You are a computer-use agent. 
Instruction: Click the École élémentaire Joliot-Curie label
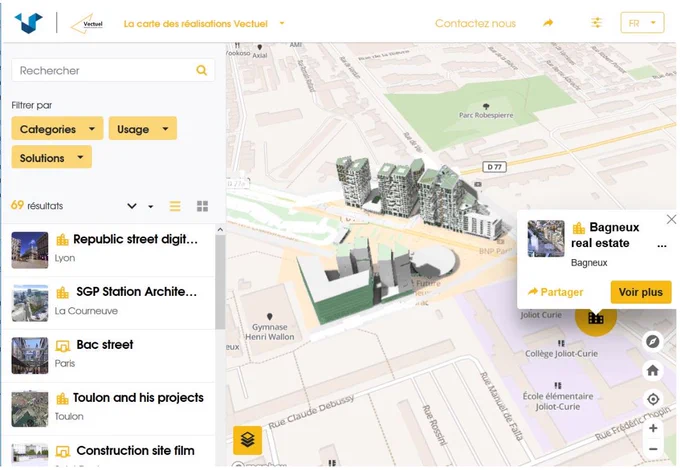[x=558, y=401]
